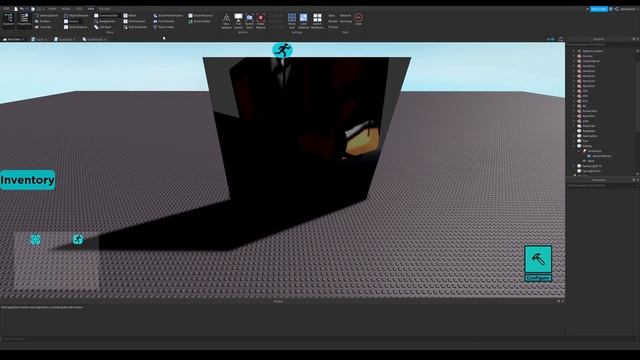640x360 pixels.
Task: Open the Watch window
Action: point(130,16)
